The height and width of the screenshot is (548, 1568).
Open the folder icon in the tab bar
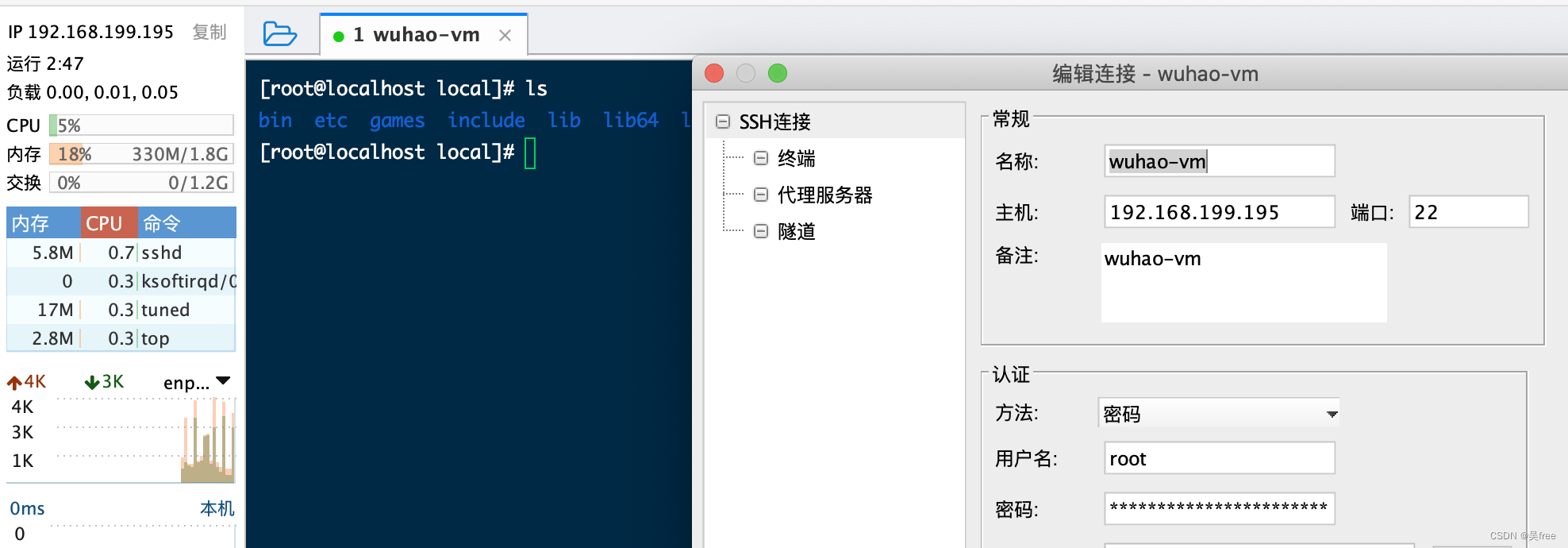tap(279, 34)
